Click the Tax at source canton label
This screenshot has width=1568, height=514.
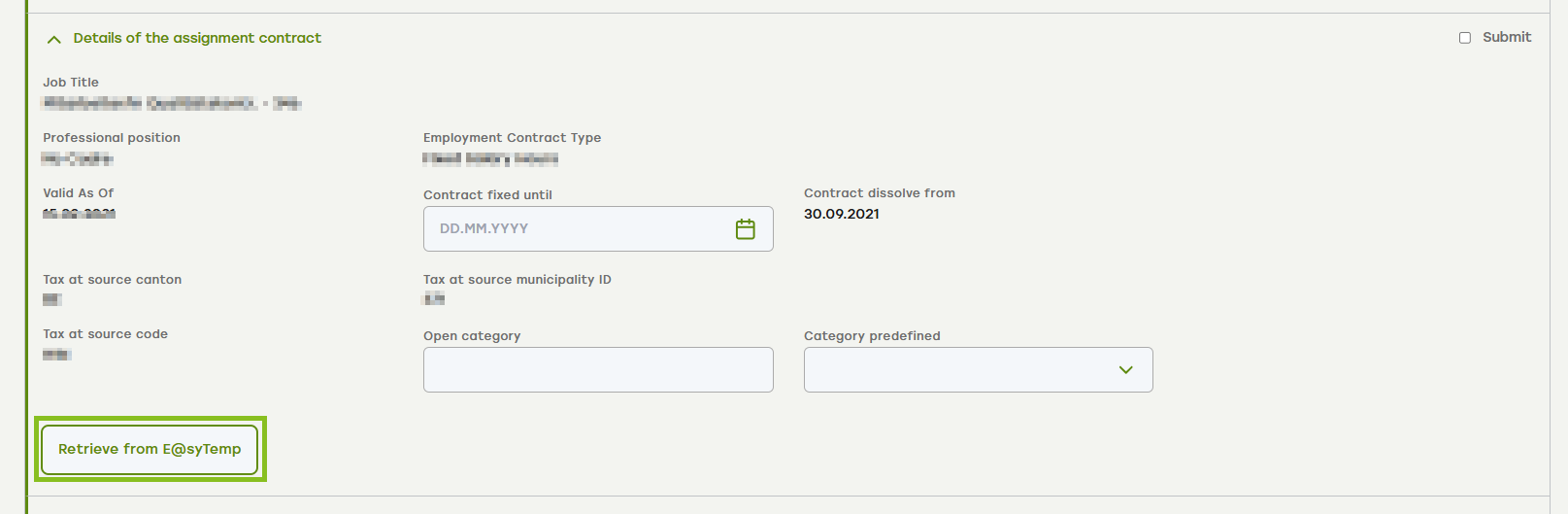113,280
